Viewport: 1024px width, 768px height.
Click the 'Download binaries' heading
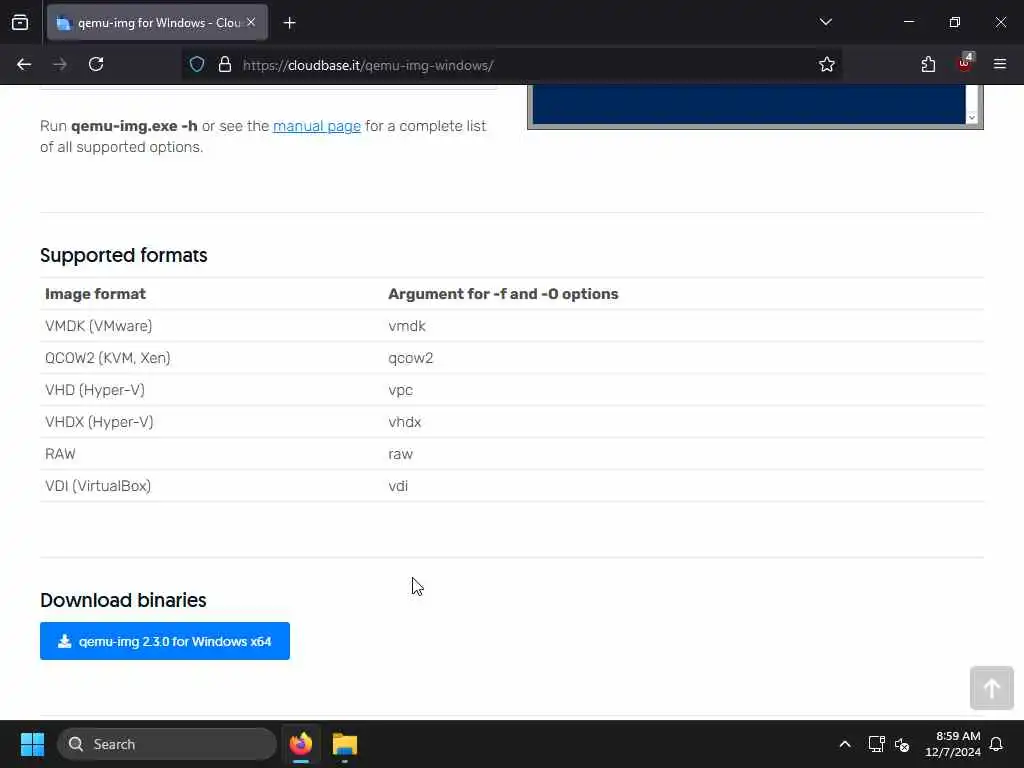(x=123, y=600)
